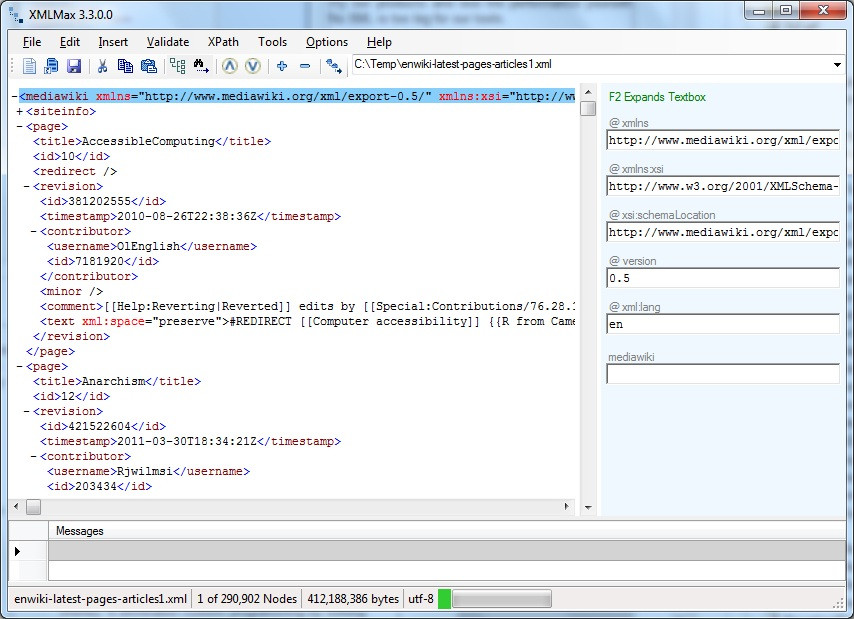This screenshot has height=619, width=854.
Task: Open the file path dropdown list
Action: (x=837, y=65)
